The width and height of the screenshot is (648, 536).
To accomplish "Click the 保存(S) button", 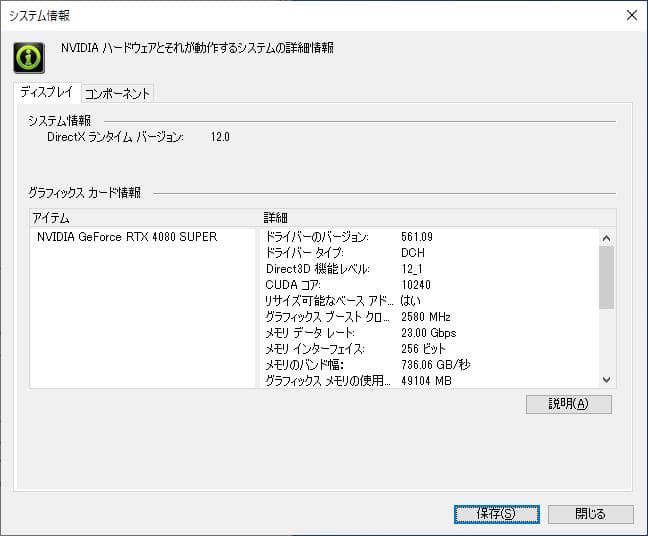I will coord(496,514).
